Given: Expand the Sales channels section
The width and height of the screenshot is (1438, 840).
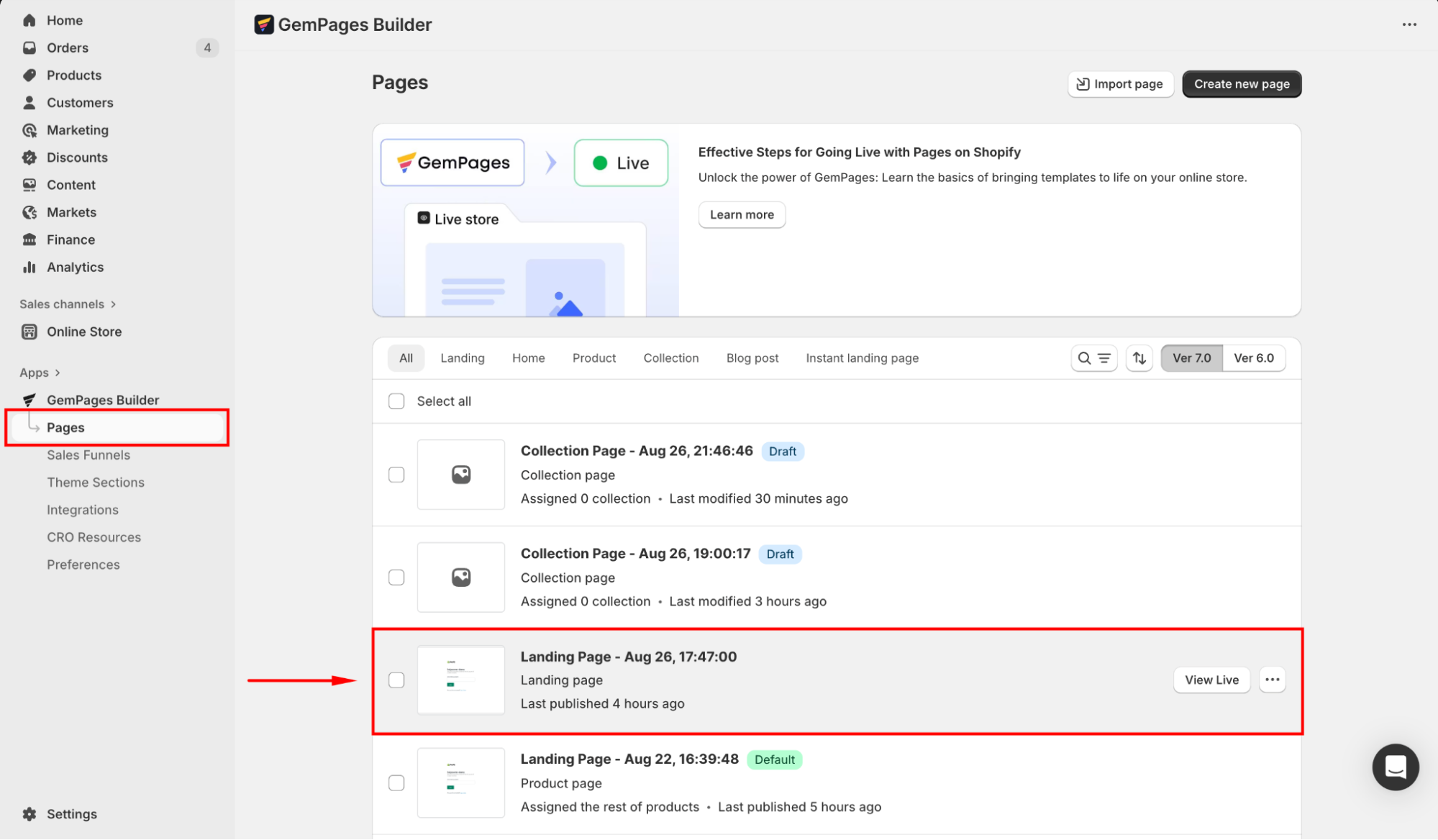Looking at the screenshot, I should tap(113, 304).
